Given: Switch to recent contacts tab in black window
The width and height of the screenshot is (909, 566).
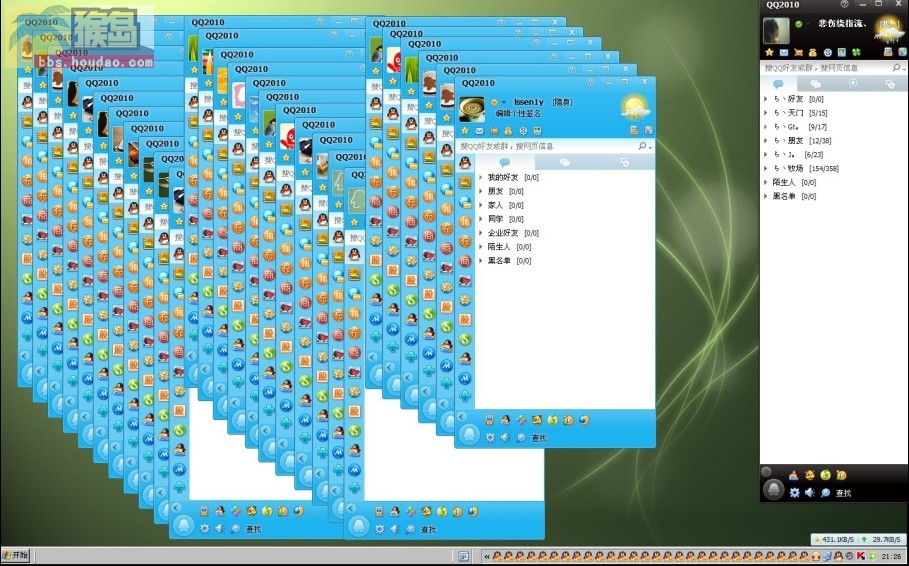Looking at the screenshot, I should click(890, 84).
